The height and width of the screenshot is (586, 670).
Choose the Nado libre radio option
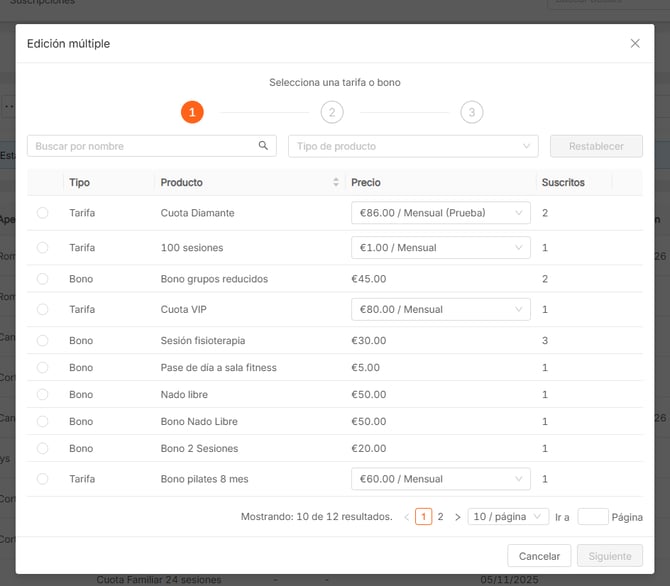[42, 395]
